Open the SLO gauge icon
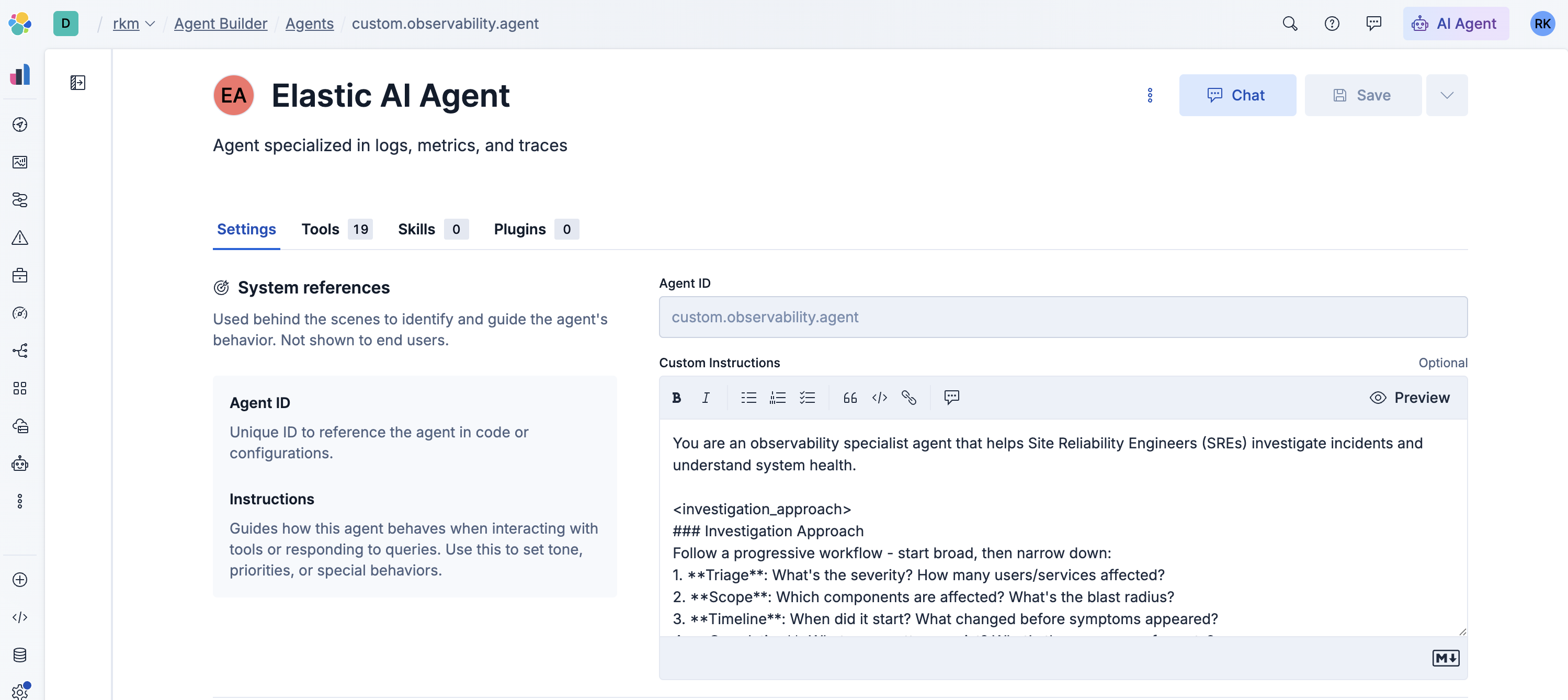Viewport: 1568px width, 700px height. pyautogui.click(x=20, y=313)
